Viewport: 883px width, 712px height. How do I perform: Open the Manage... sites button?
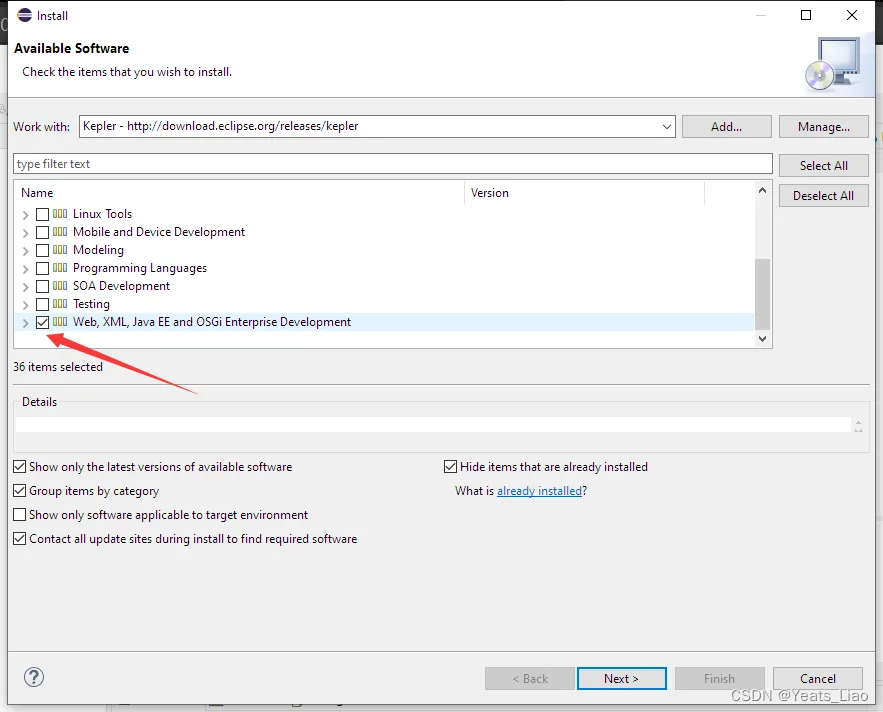point(824,127)
